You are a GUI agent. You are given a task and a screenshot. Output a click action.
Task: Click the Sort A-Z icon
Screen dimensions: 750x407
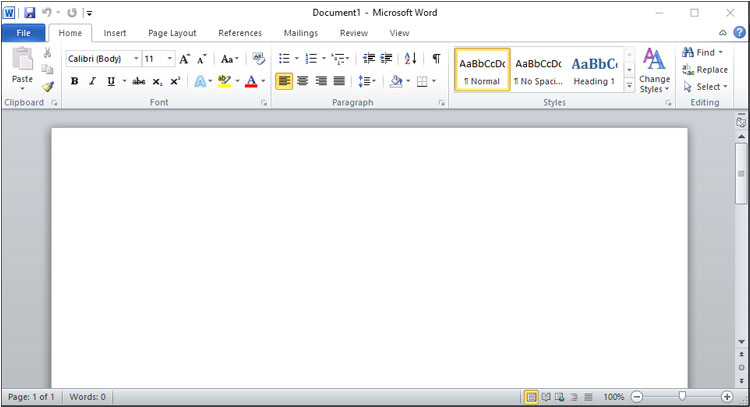(410, 58)
